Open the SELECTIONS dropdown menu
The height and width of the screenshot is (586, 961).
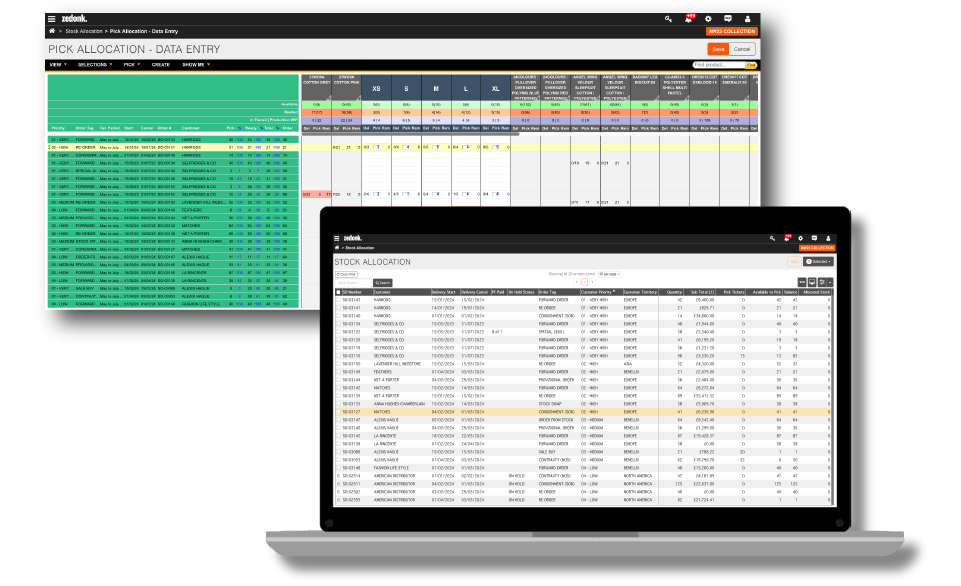click(95, 64)
